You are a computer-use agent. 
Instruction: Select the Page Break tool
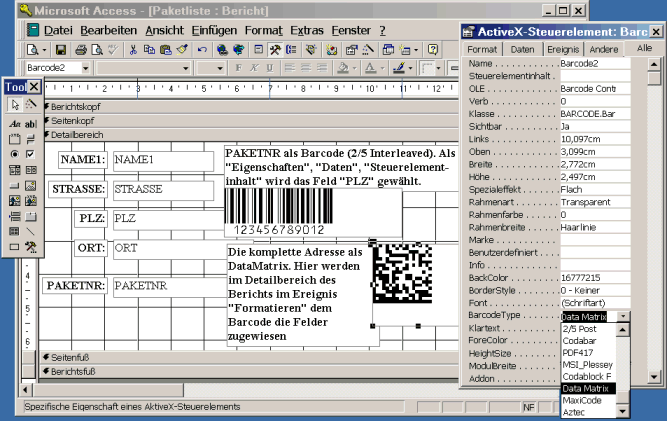(x=15, y=216)
